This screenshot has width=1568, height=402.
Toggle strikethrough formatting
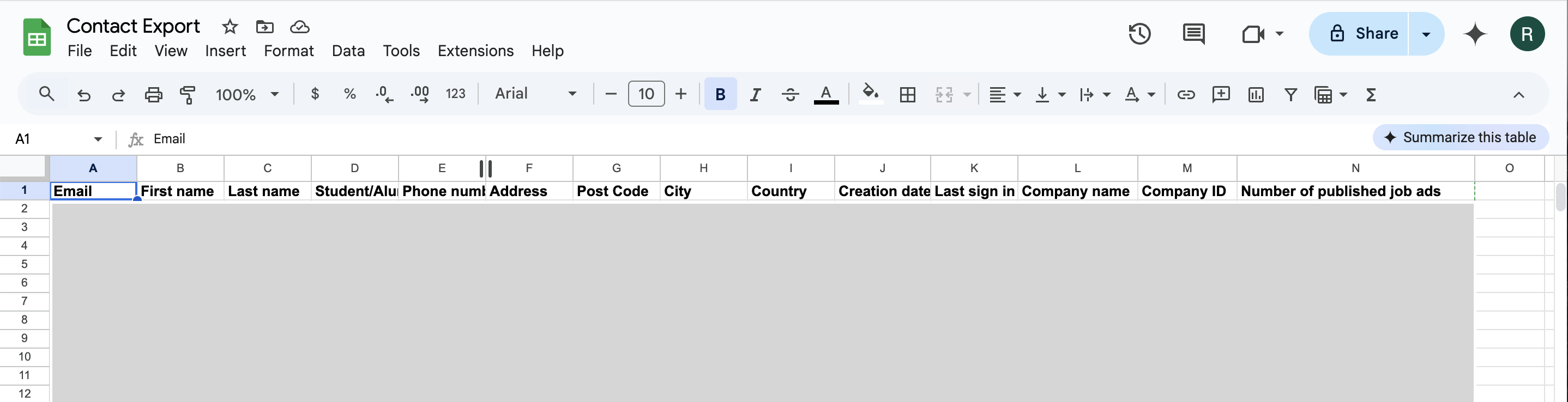(790, 94)
